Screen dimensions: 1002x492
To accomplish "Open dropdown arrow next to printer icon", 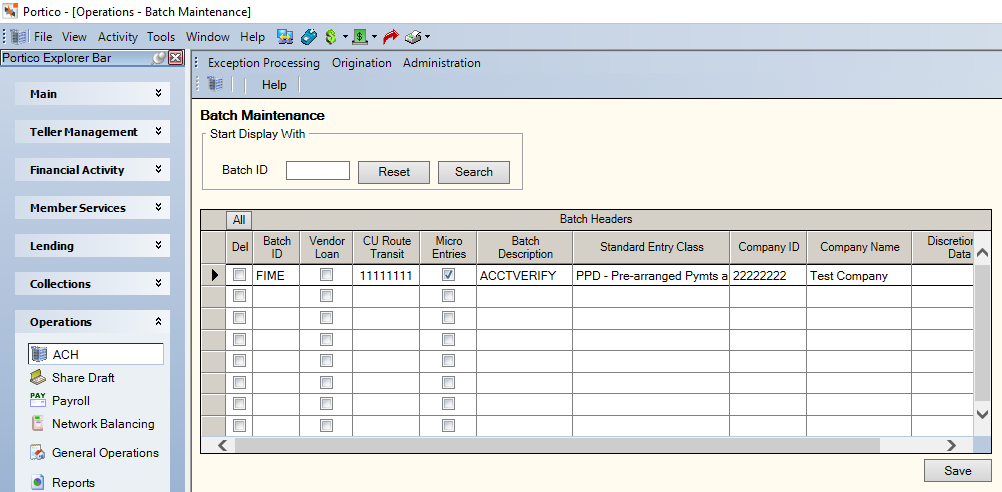I will (x=427, y=37).
